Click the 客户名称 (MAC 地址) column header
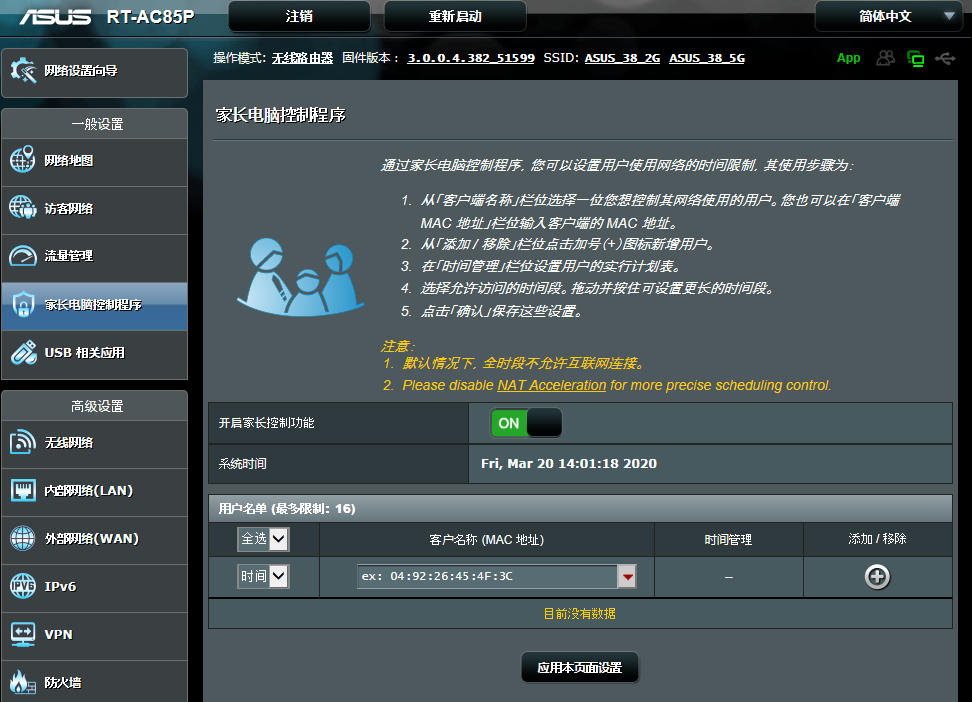 coord(487,540)
